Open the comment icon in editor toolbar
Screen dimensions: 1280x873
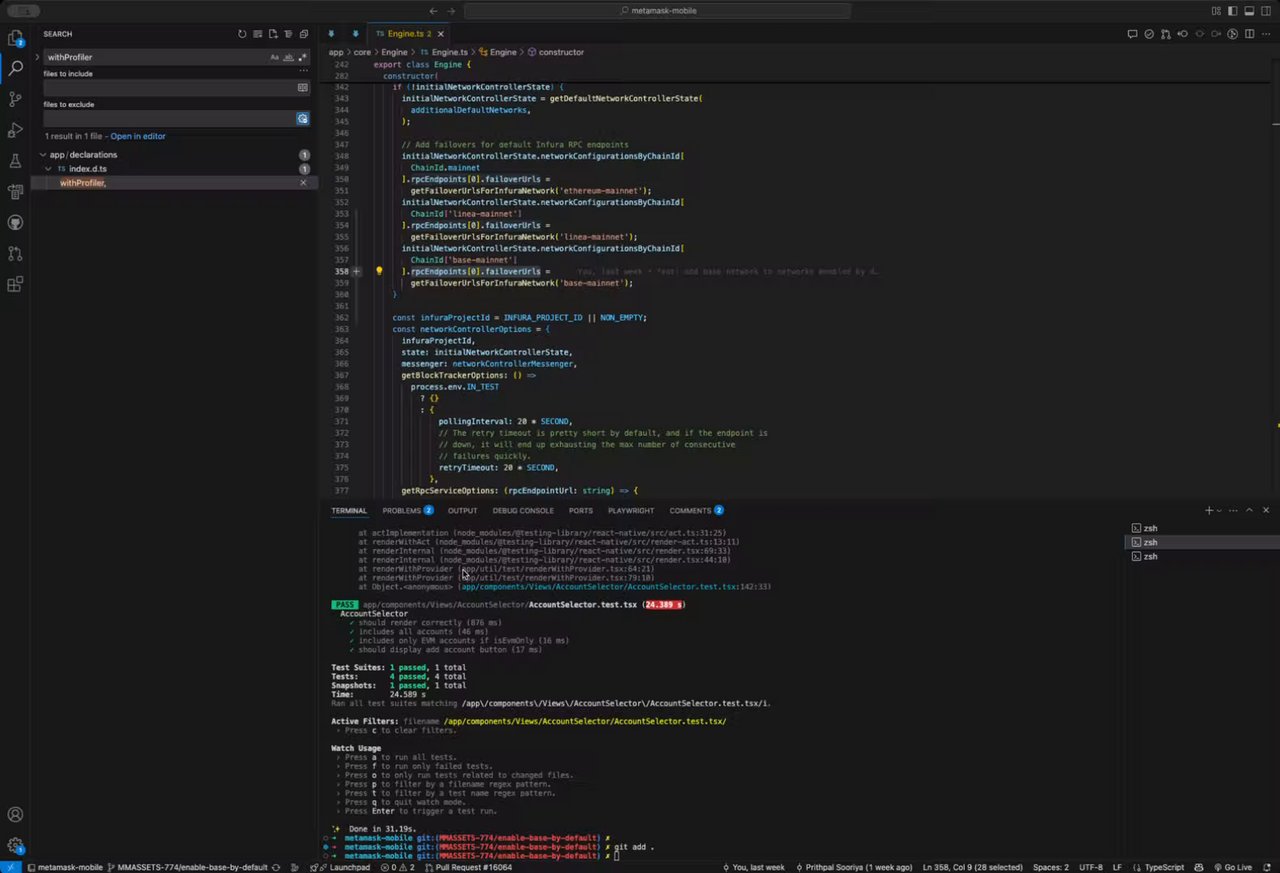point(1132,34)
